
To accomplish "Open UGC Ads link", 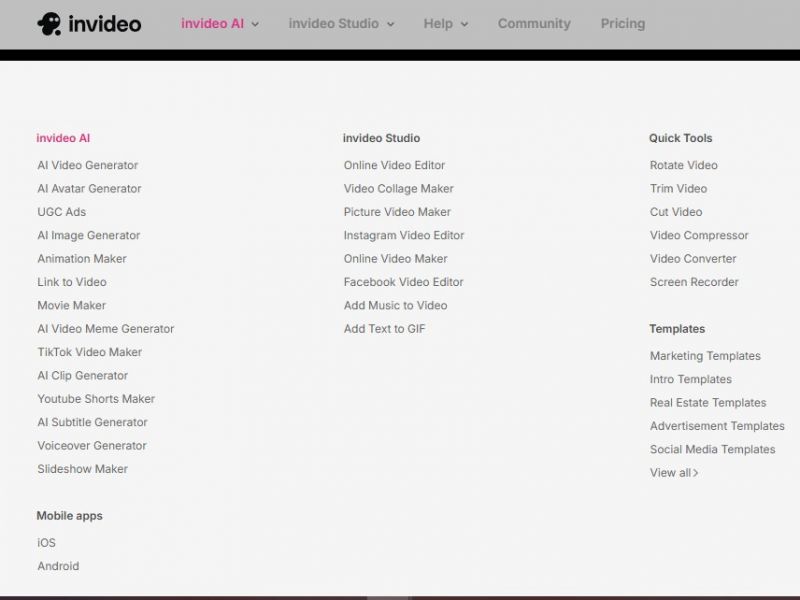I will point(62,212).
